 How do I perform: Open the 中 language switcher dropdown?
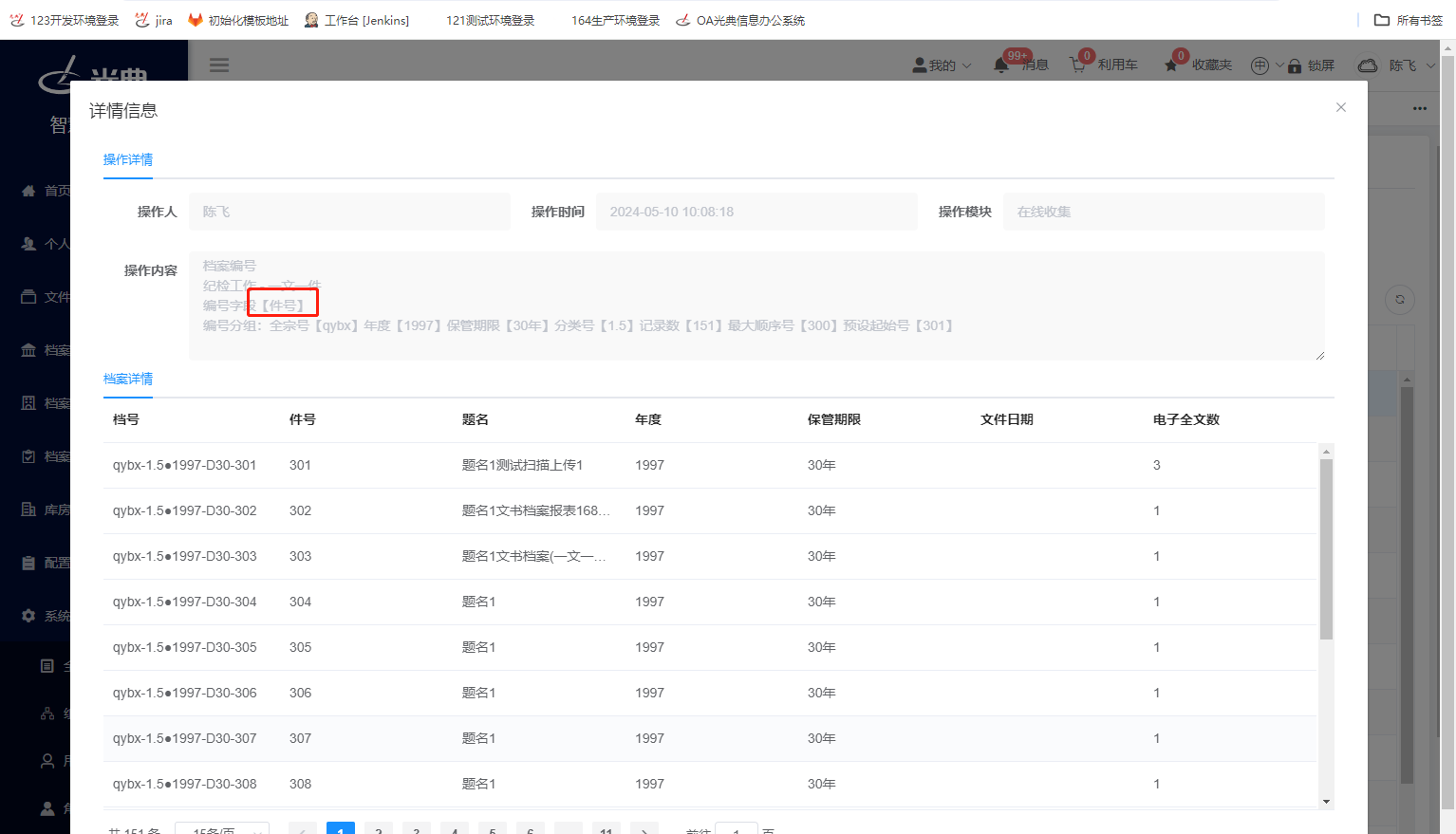pyautogui.click(x=1267, y=65)
